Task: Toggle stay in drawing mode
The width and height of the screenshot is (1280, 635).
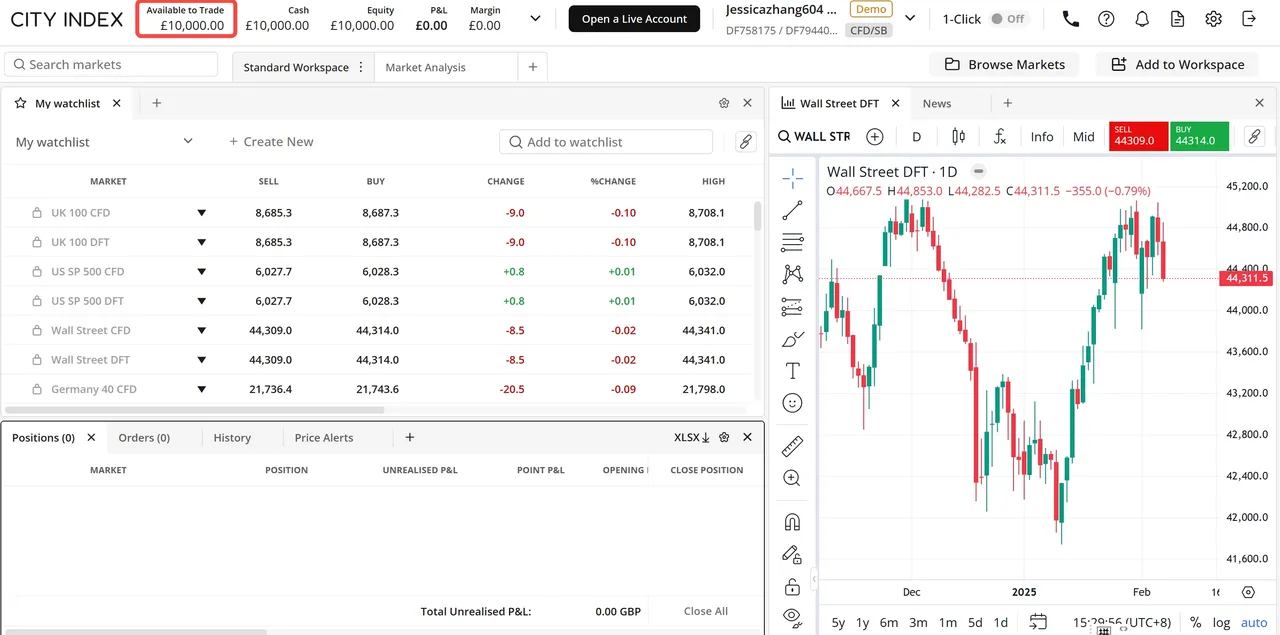Action: pos(792,554)
